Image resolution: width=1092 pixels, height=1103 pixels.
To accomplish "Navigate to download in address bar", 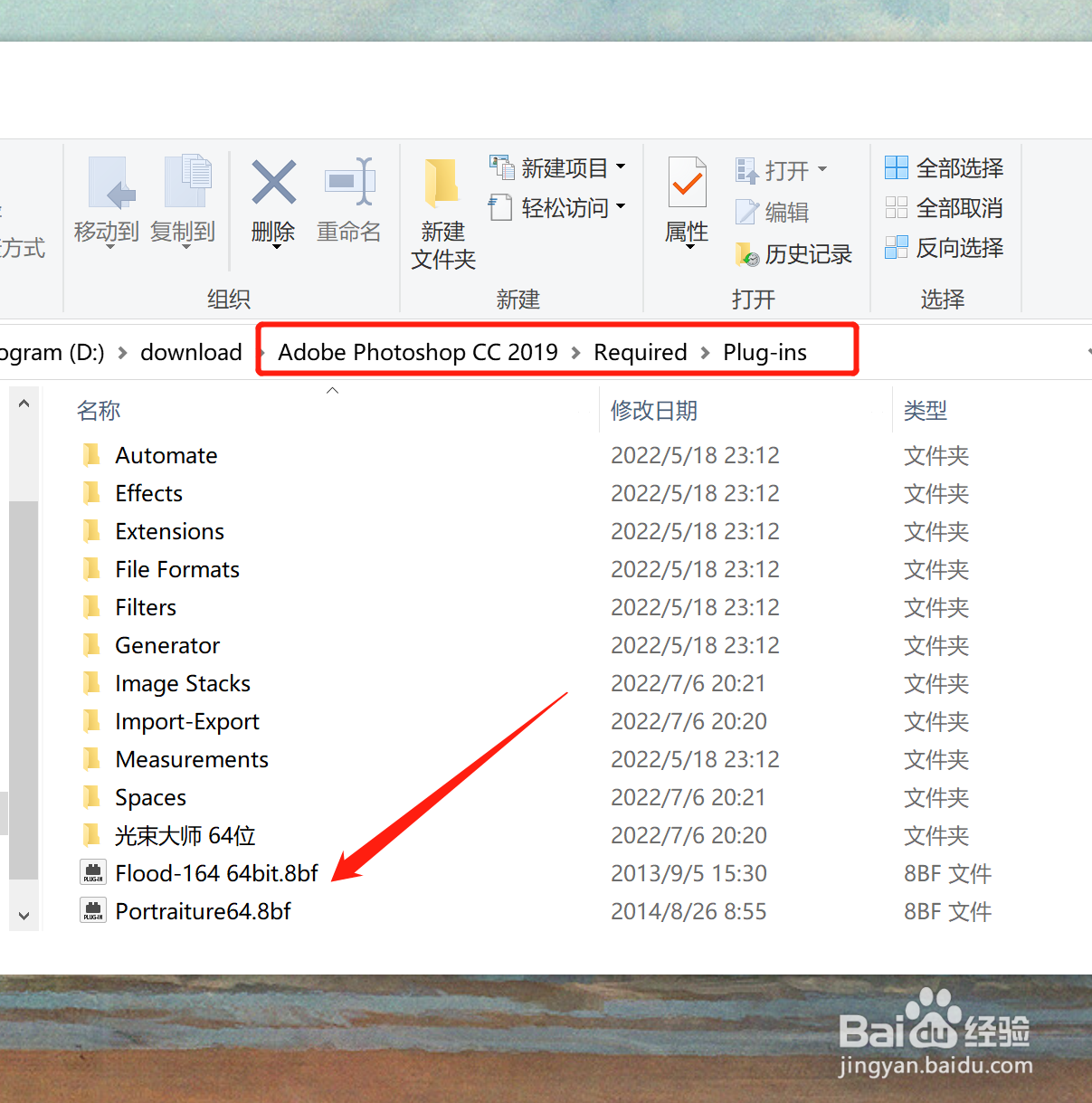I will pos(191,352).
